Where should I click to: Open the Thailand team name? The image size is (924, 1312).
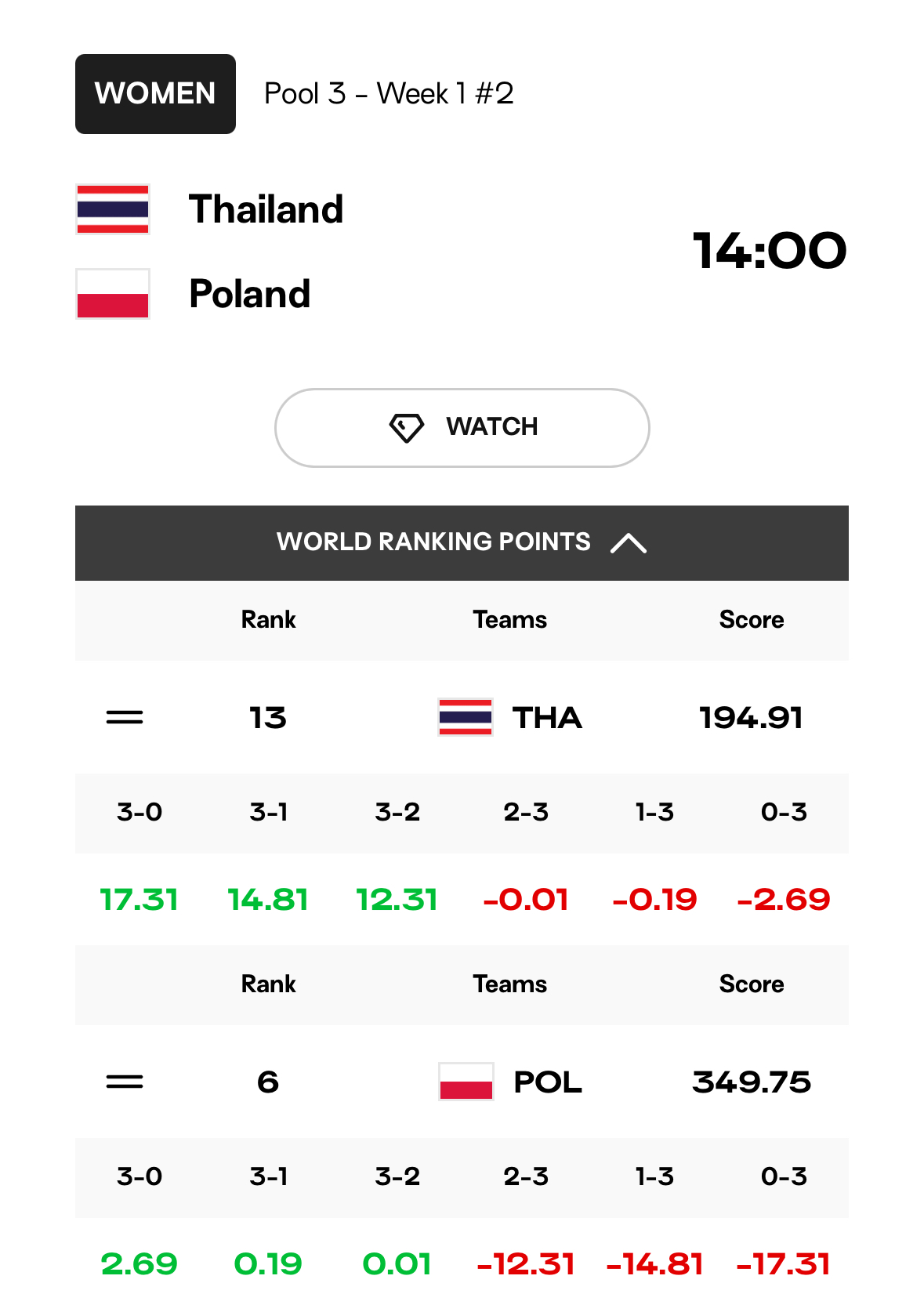266,209
